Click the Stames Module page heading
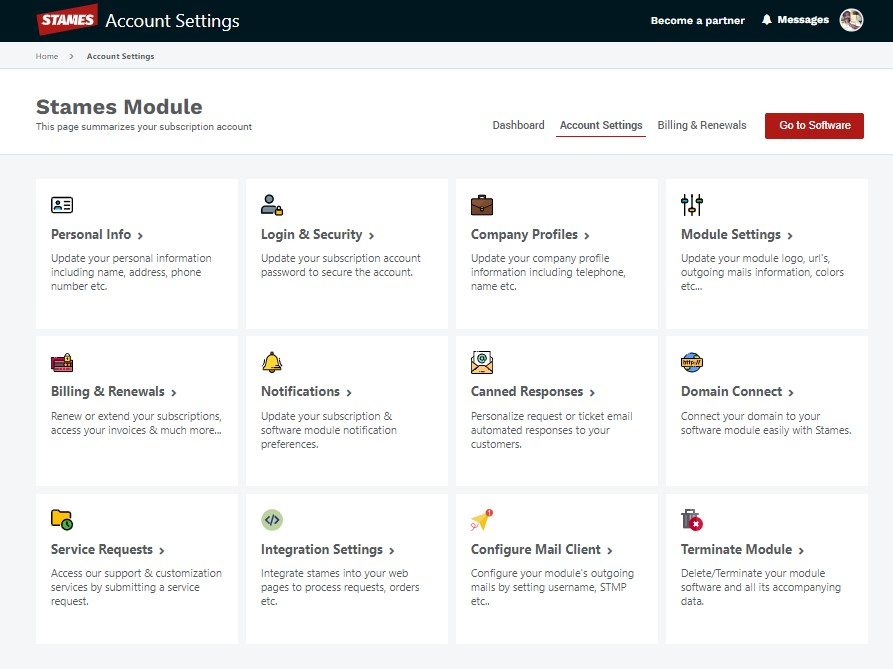The height and width of the screenshot is (669, 893). tap(119, 106)
